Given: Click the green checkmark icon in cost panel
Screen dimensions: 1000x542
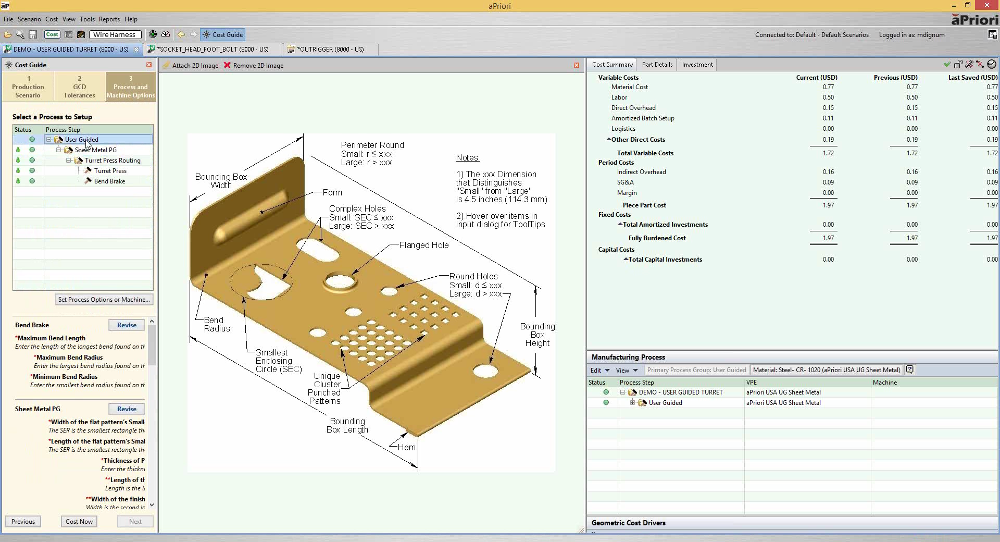Looking at the screenshot, I should (947, 64).
